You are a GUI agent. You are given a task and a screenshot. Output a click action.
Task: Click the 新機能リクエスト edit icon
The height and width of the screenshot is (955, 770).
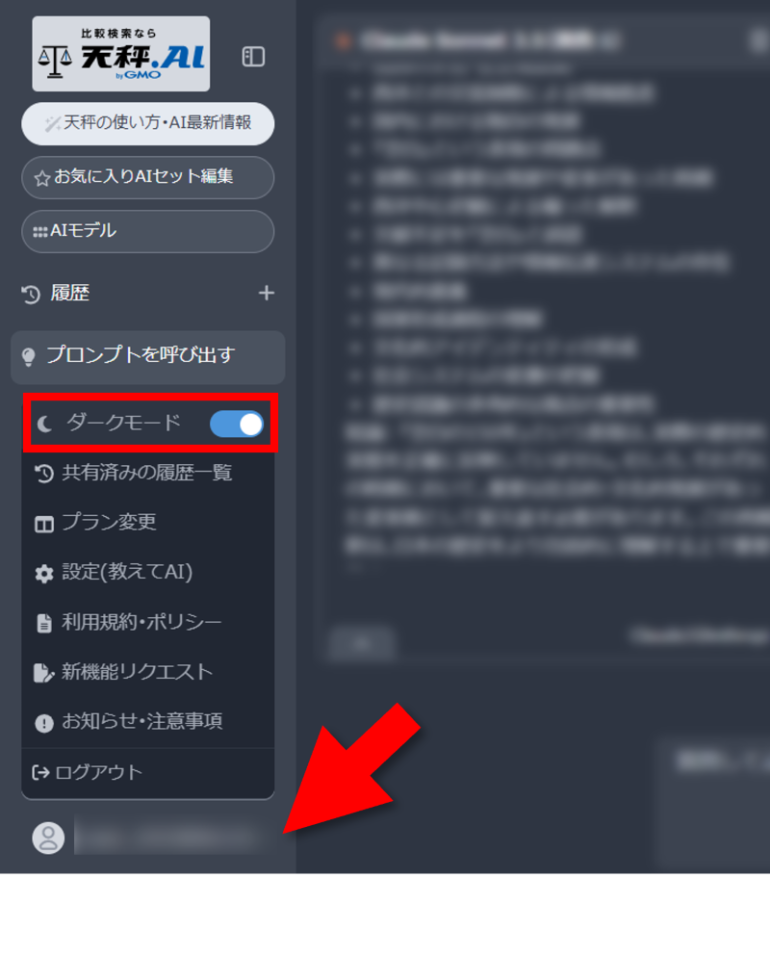(x=43, y=672)
